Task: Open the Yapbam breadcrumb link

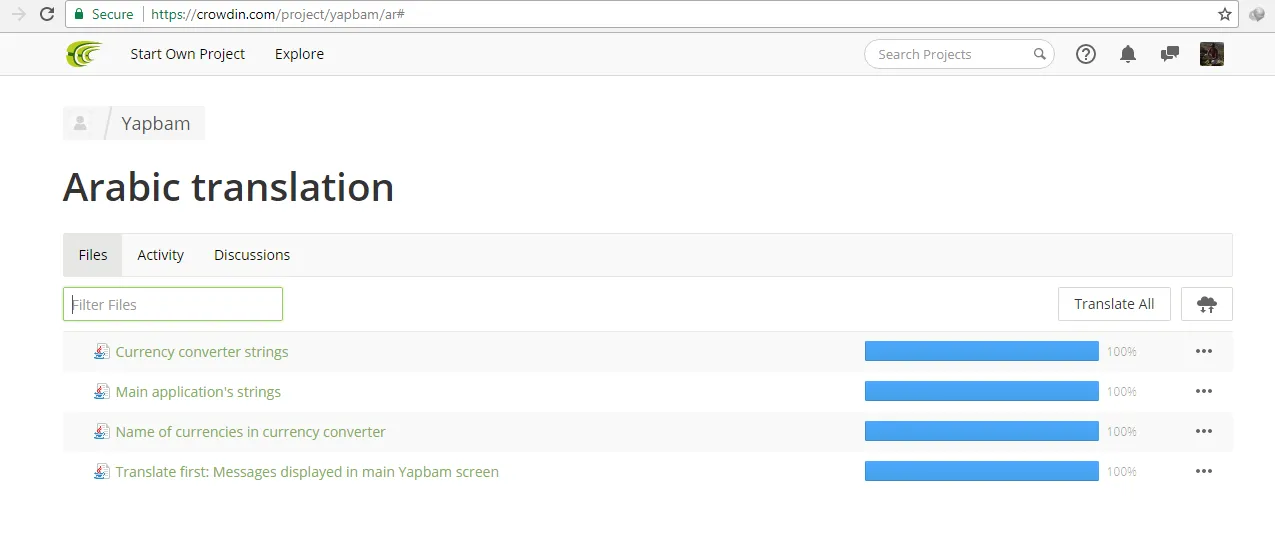Action: [x=156, y=124]
